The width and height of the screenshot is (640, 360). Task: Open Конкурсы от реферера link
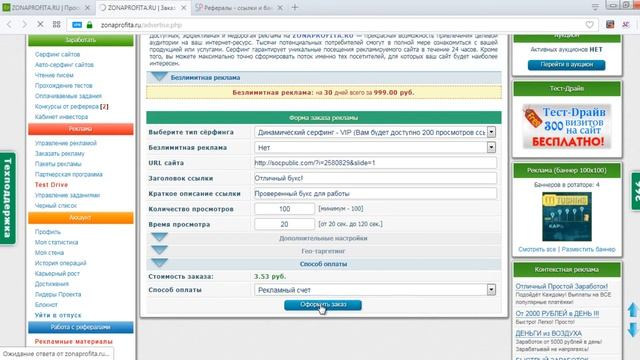67,107
